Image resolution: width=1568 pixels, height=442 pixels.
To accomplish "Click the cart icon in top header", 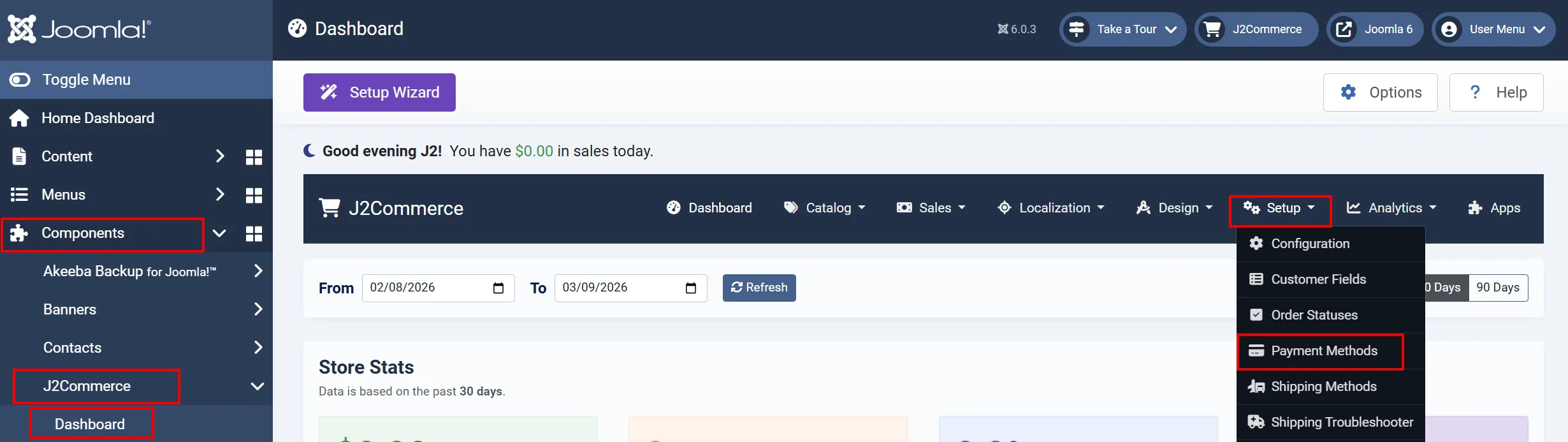I will pyautogui.click(x=1212, y=29).
